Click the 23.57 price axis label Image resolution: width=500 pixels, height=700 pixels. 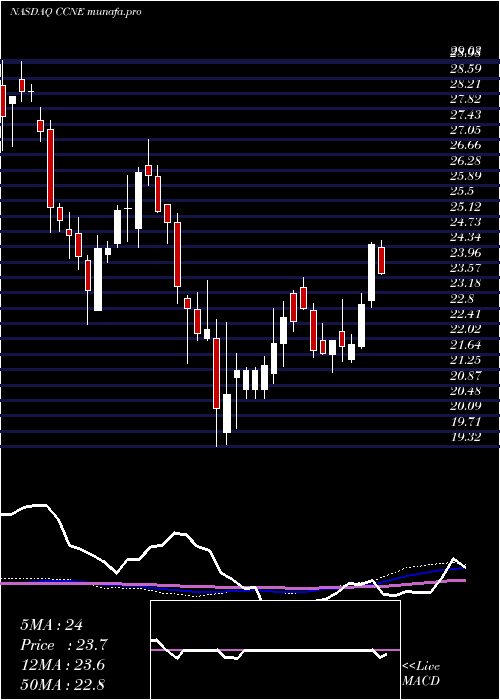pos(466,268)
